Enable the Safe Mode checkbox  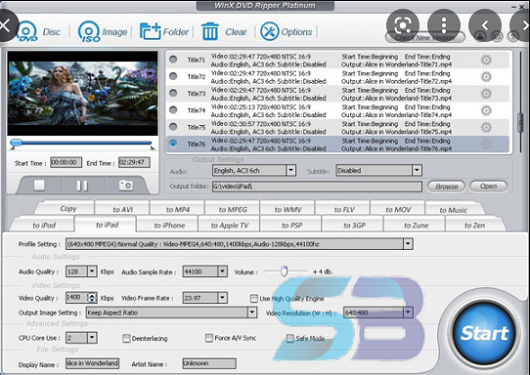(x=290, y=338)
